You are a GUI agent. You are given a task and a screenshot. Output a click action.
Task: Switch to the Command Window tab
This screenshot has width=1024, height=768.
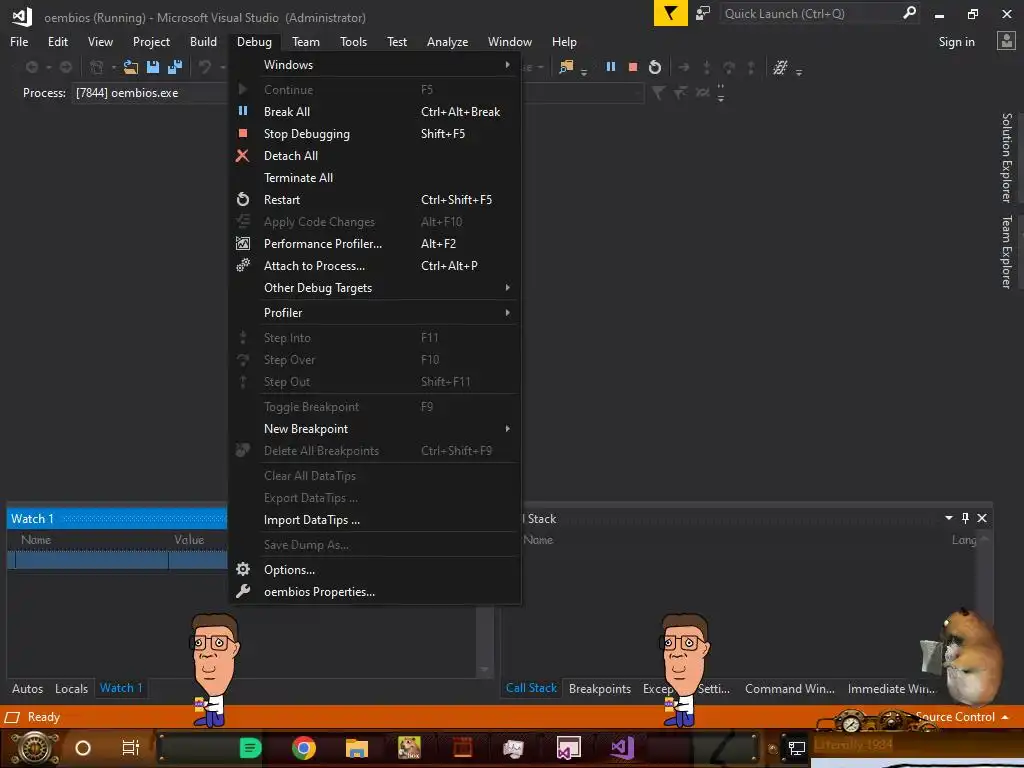790,688
